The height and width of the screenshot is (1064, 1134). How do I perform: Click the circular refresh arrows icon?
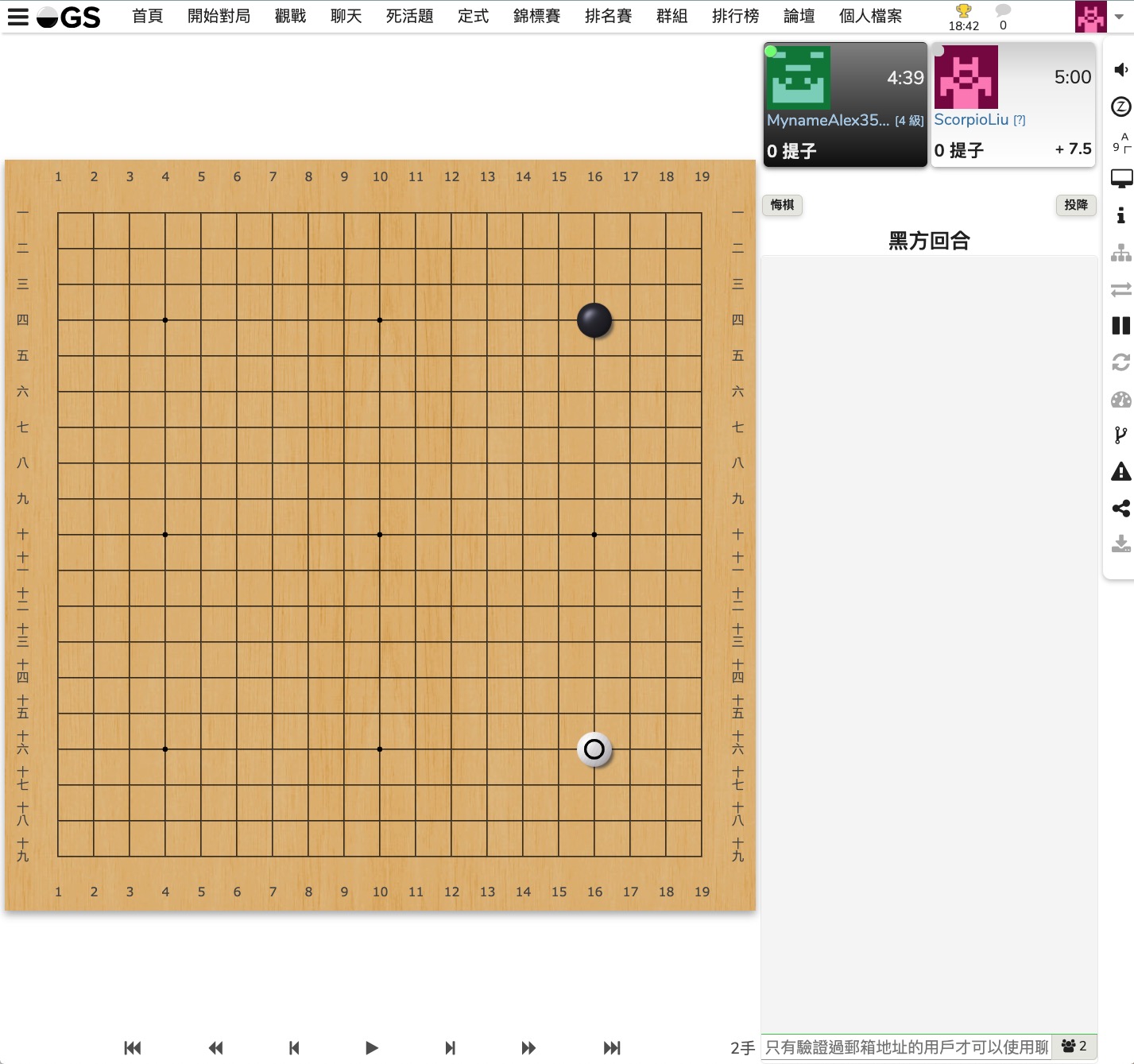(1120, 362)
